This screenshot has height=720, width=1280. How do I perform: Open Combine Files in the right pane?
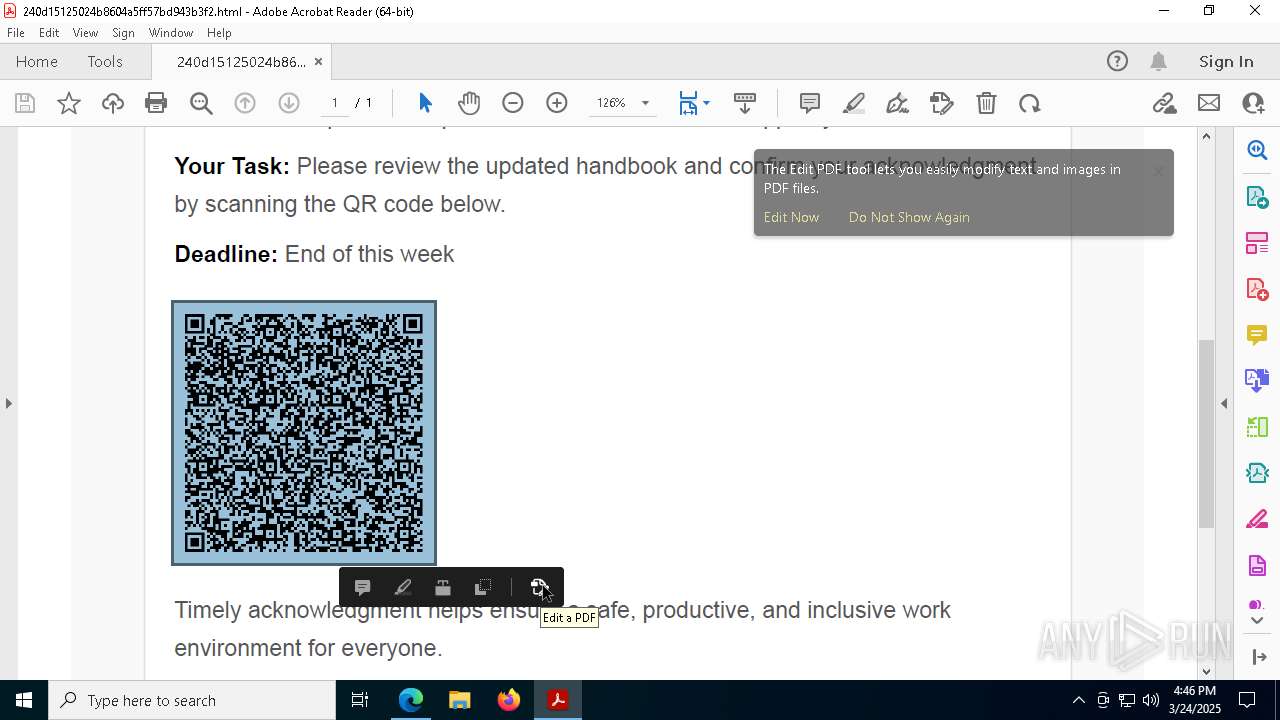pos(1257,380)
